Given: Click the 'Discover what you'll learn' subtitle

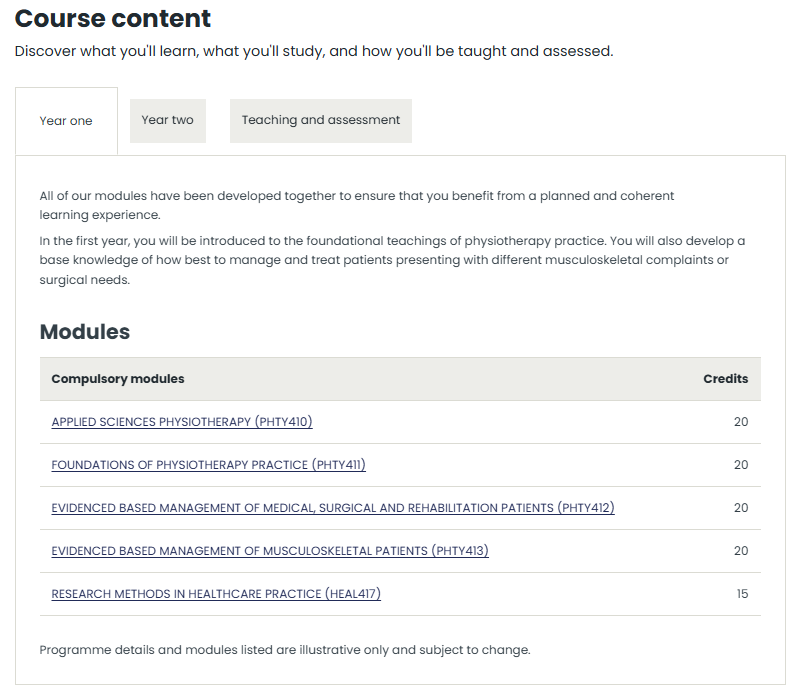Looking at the screenshot, I should pos(313,51).
